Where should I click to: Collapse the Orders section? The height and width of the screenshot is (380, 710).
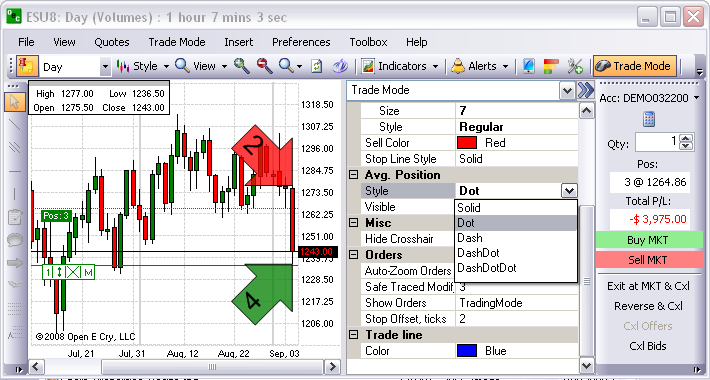(354, 255)
